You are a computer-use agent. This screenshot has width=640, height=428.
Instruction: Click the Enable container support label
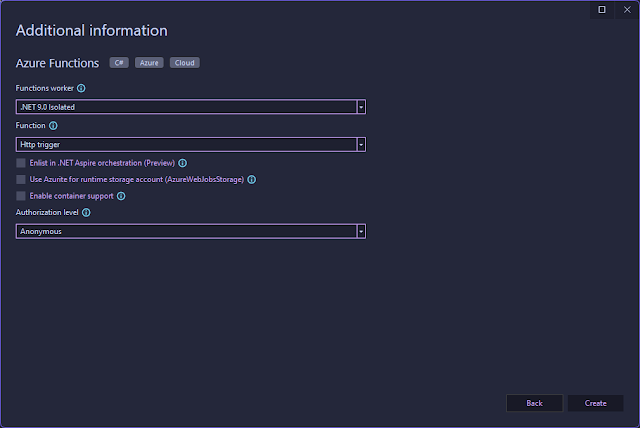[x=71, y=196]
